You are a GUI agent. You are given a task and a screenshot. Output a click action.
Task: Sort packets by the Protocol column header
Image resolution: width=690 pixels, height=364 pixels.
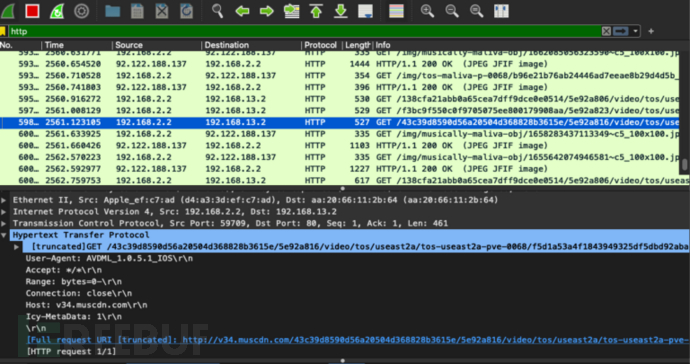[x=320, y=45]
